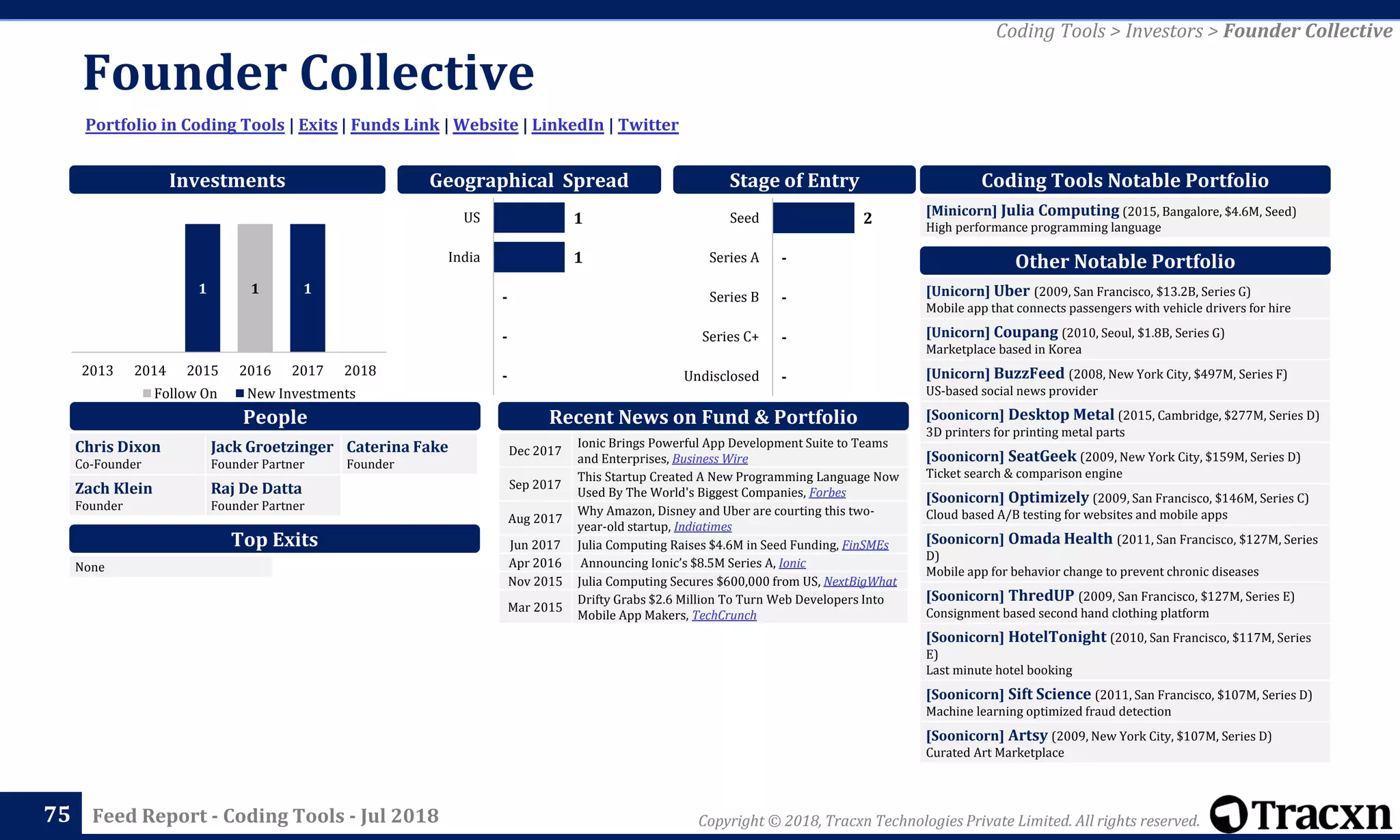Viewport: 1400px width, 840px height.
Task: Click the Founder Collective page title
Action: click(308, 72)
